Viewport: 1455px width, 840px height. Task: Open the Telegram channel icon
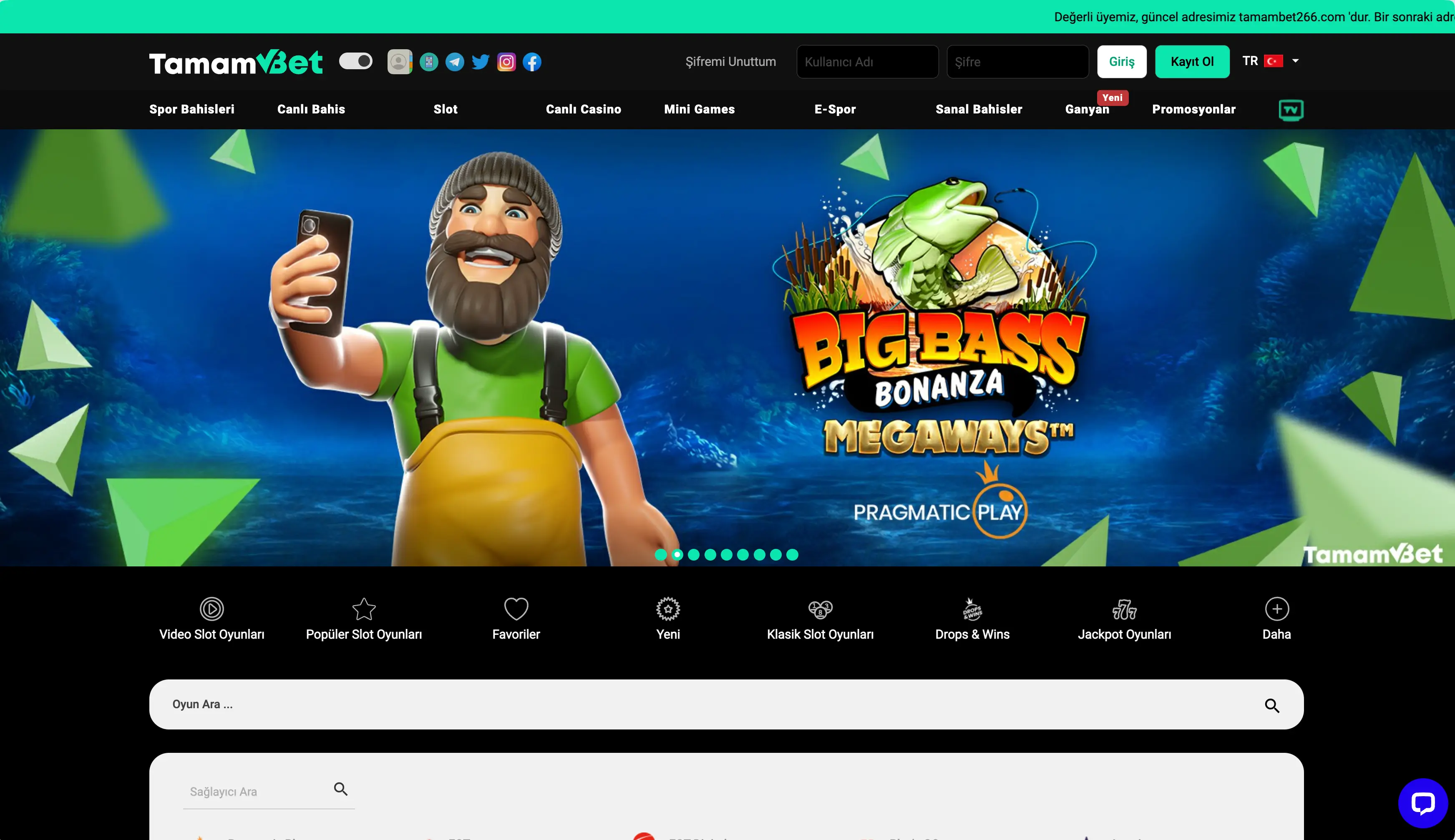tap(455, 62)
